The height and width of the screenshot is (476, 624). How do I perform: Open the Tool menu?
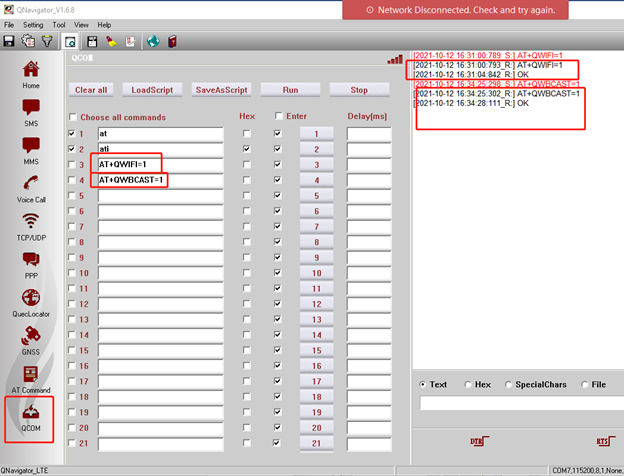pyautogui.click(x=59, y=24)
